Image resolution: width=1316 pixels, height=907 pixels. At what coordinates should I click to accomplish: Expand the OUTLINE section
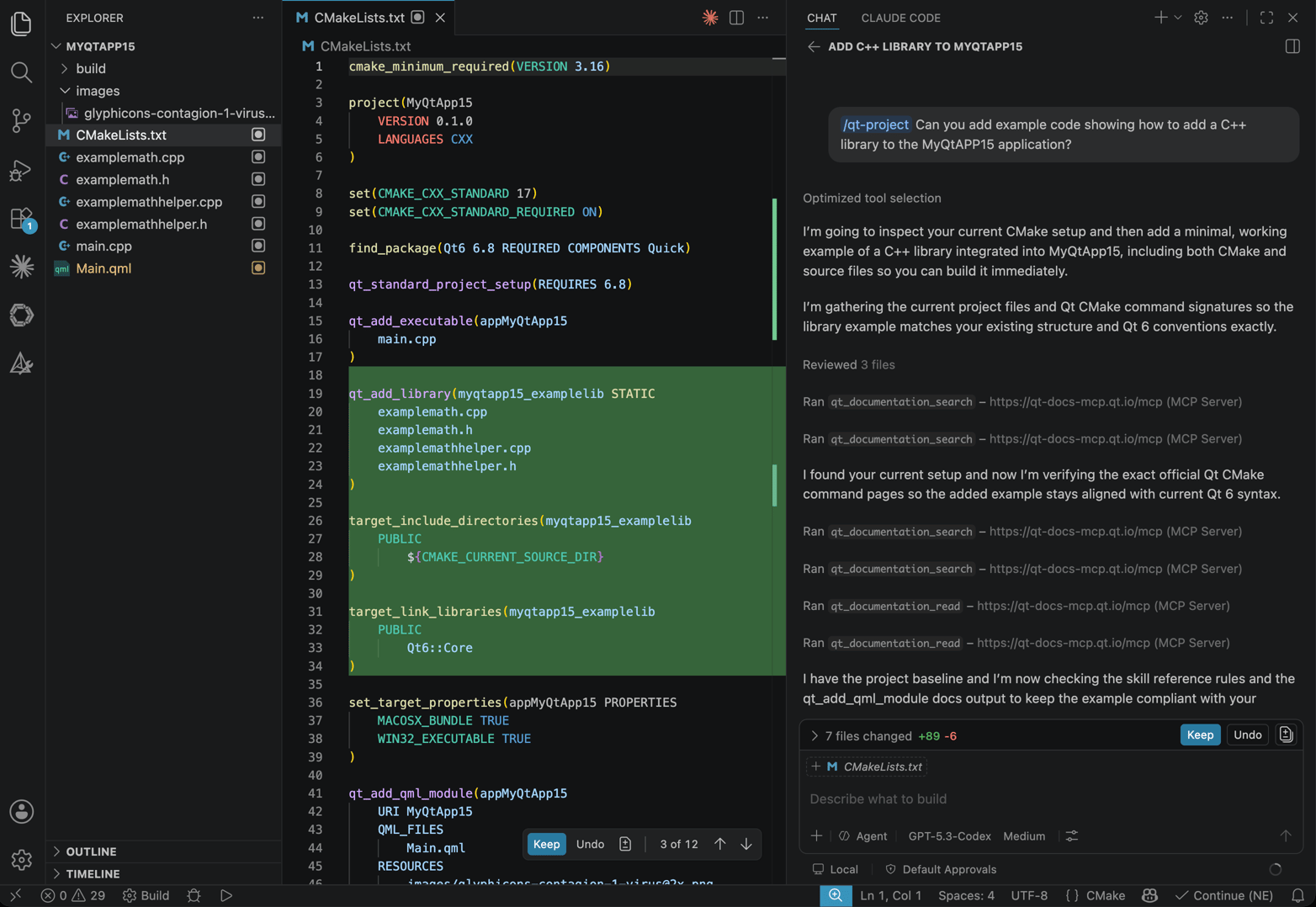coord(163,851)
